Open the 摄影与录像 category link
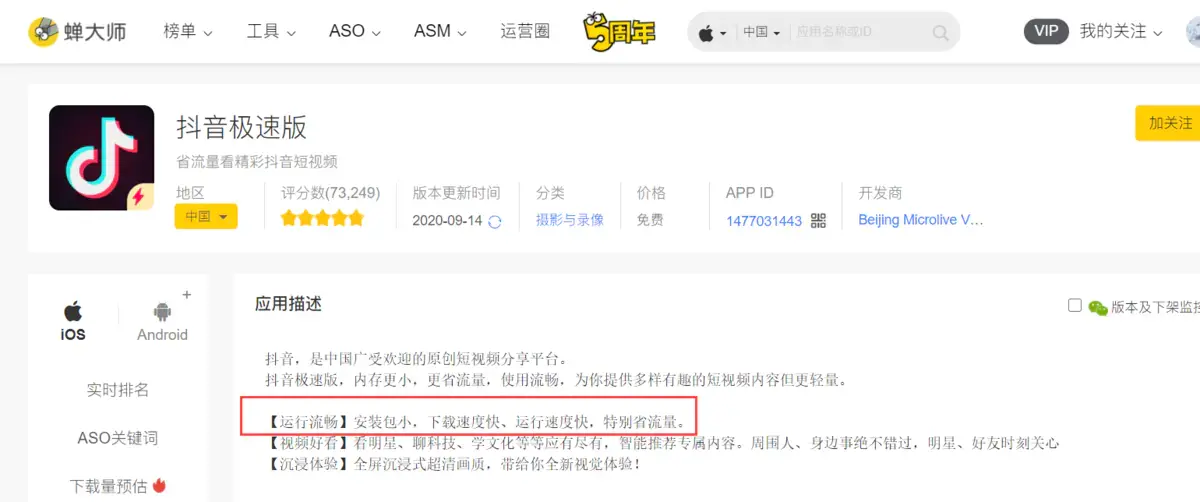The image size is (1200, 502). point(570,220)
